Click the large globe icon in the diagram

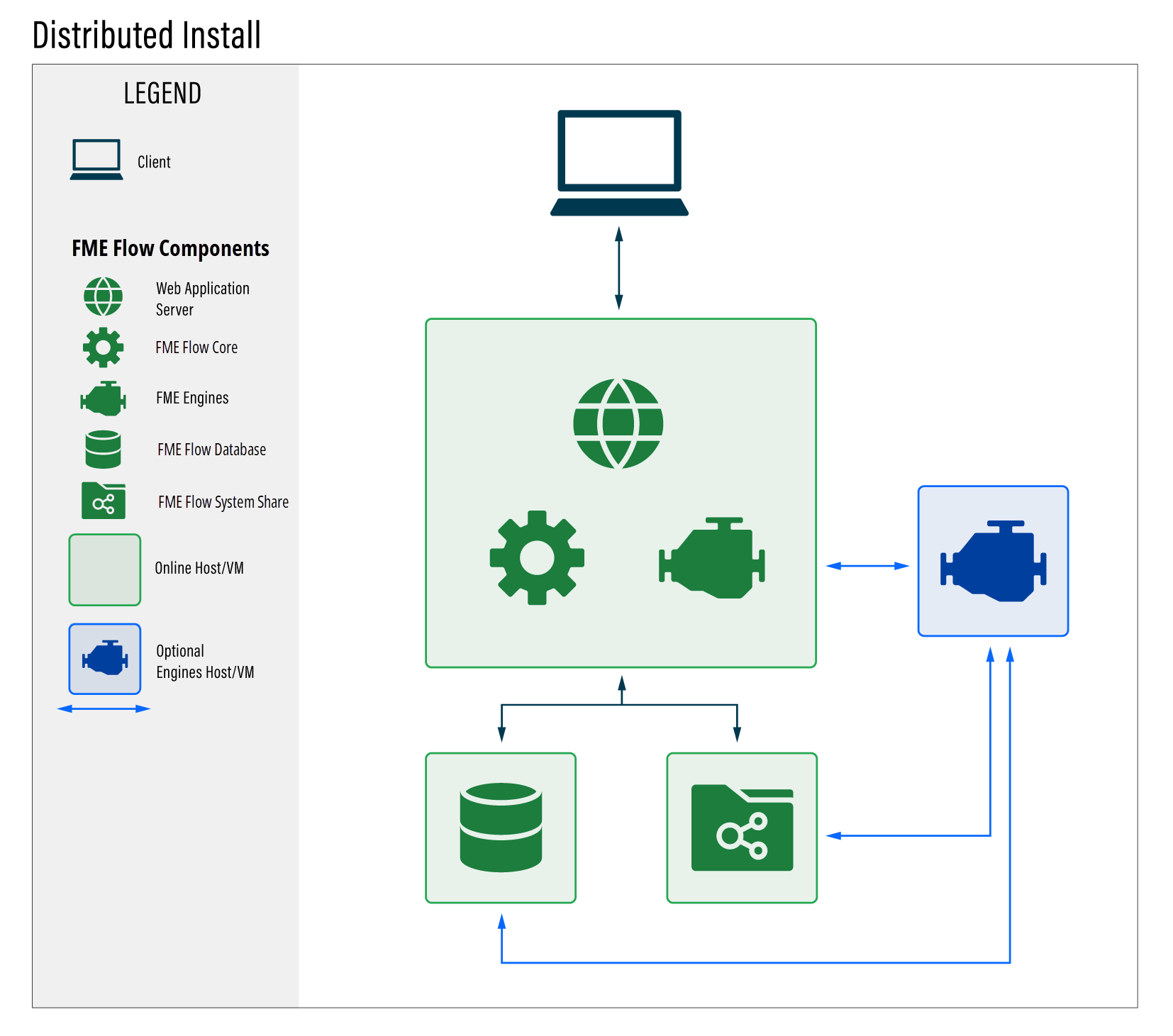(618, 423)
